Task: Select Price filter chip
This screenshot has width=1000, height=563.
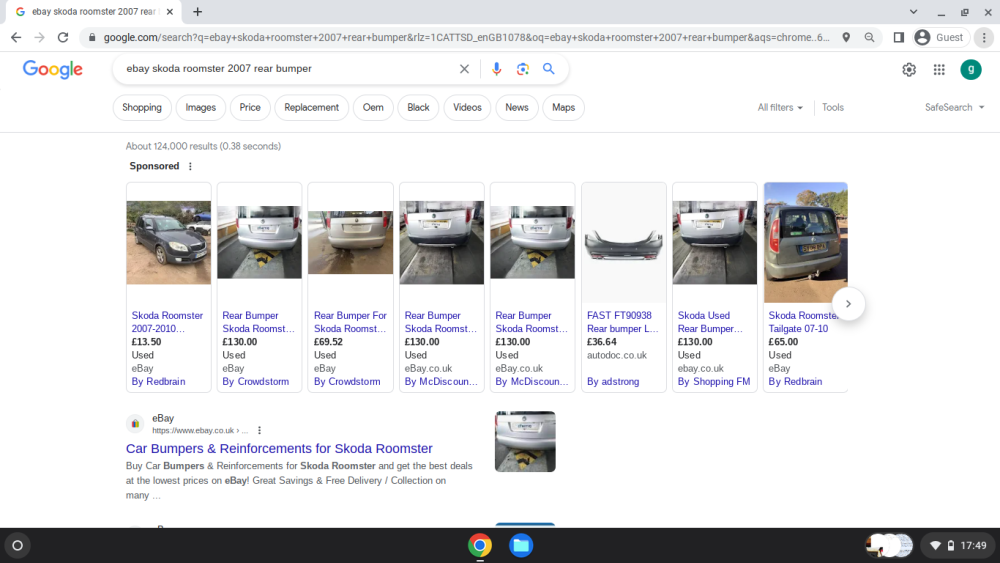Action: 250,108
